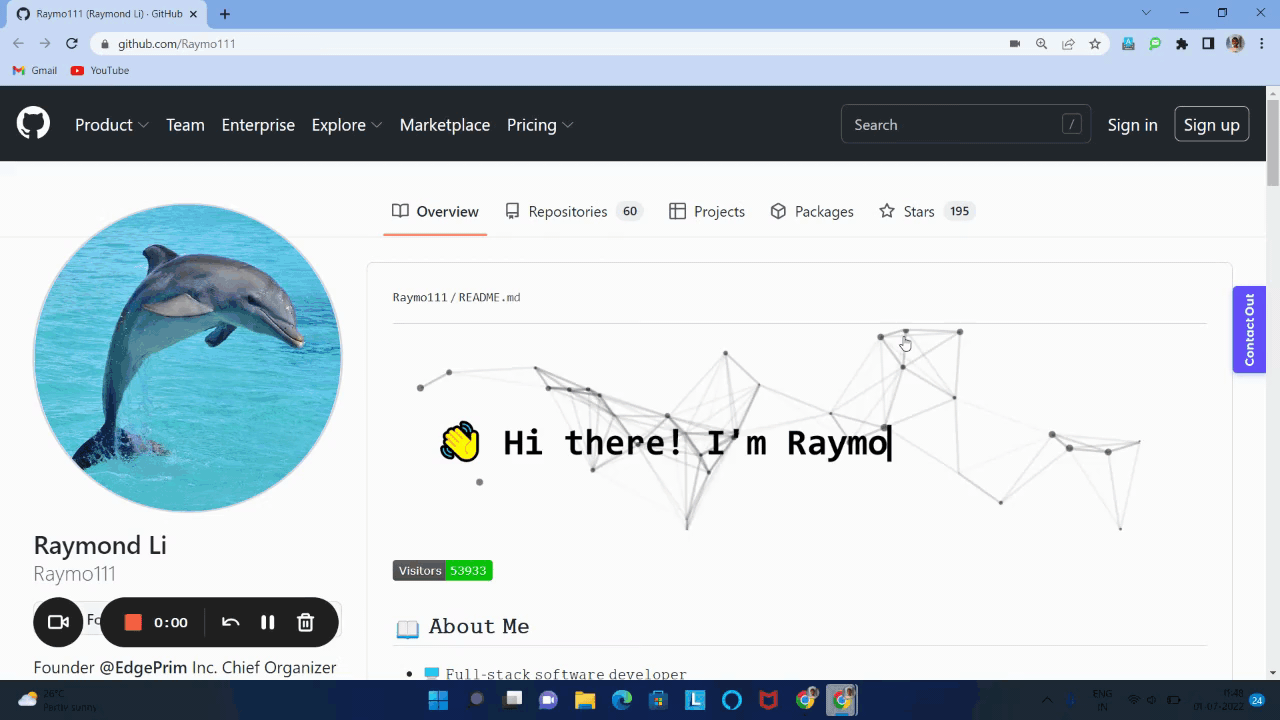The height and width of the screenshot is (720, 1280).
Task: Switch to the Projects tab
Action: pos(707,211)
